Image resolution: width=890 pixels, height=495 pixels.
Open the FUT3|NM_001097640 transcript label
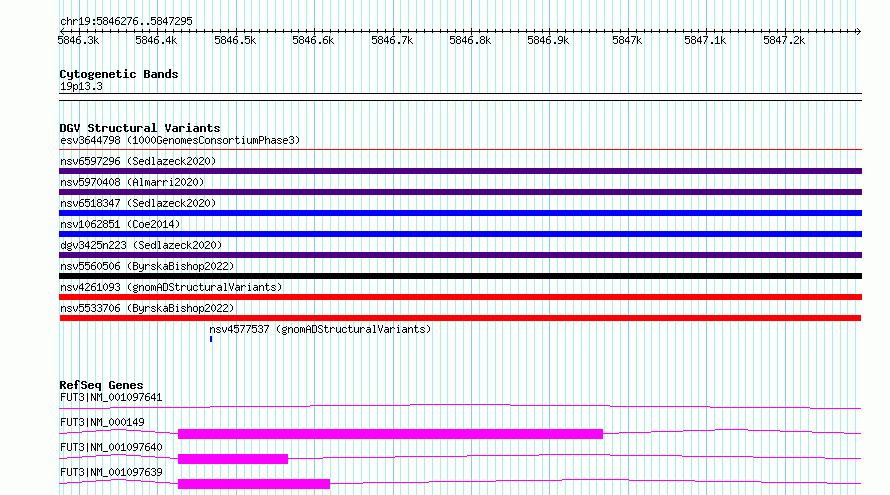111,447
